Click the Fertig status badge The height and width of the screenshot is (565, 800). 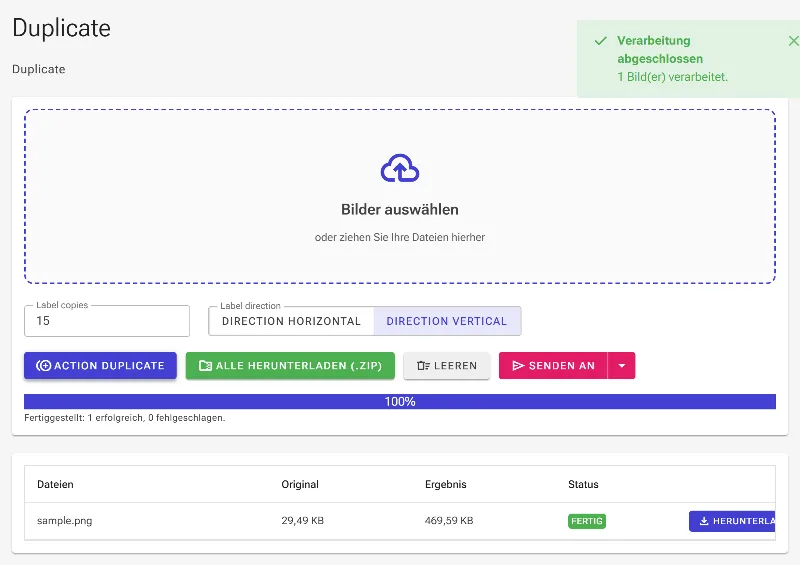(x=587, y=521)
